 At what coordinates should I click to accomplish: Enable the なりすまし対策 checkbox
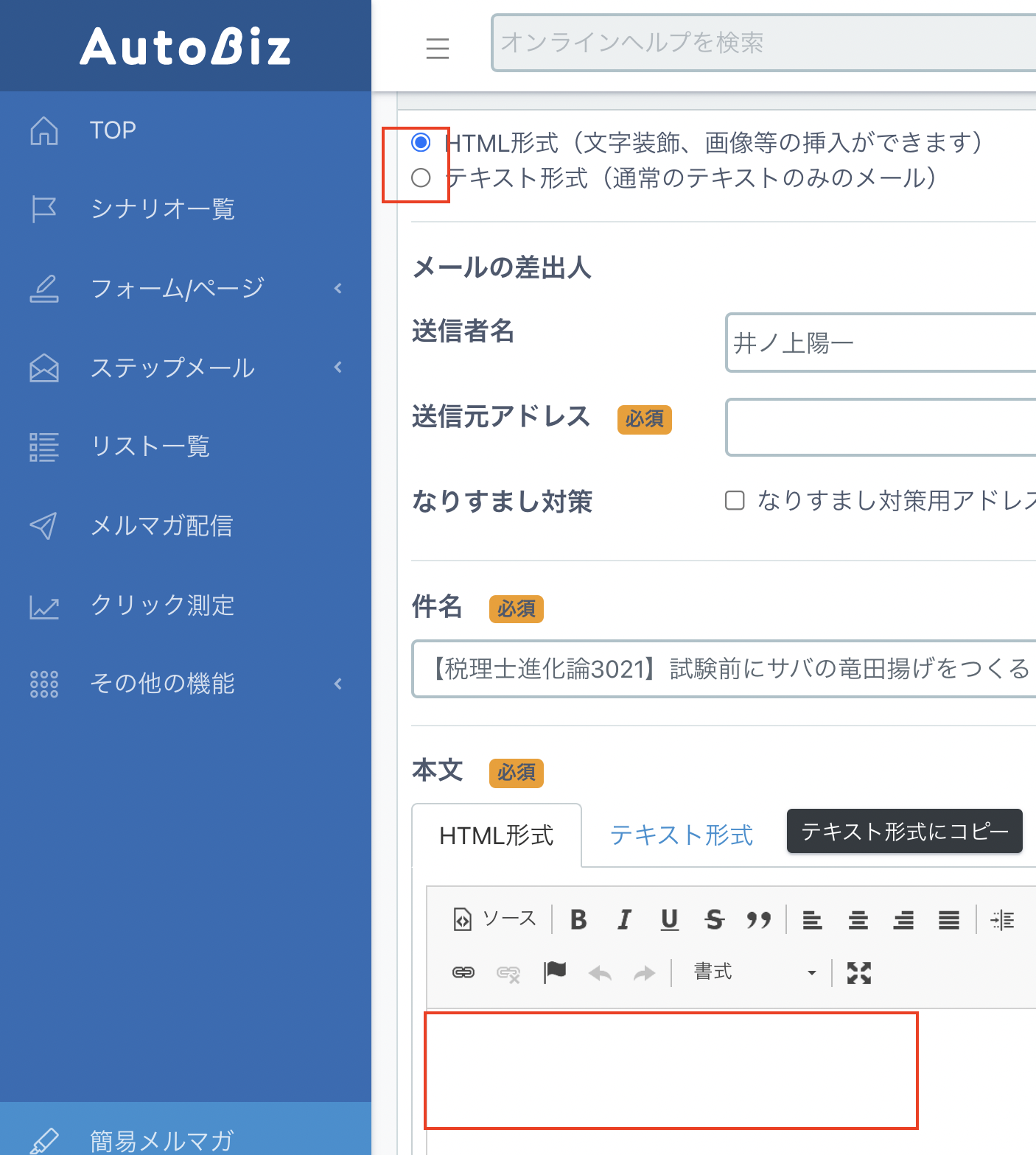735,501
